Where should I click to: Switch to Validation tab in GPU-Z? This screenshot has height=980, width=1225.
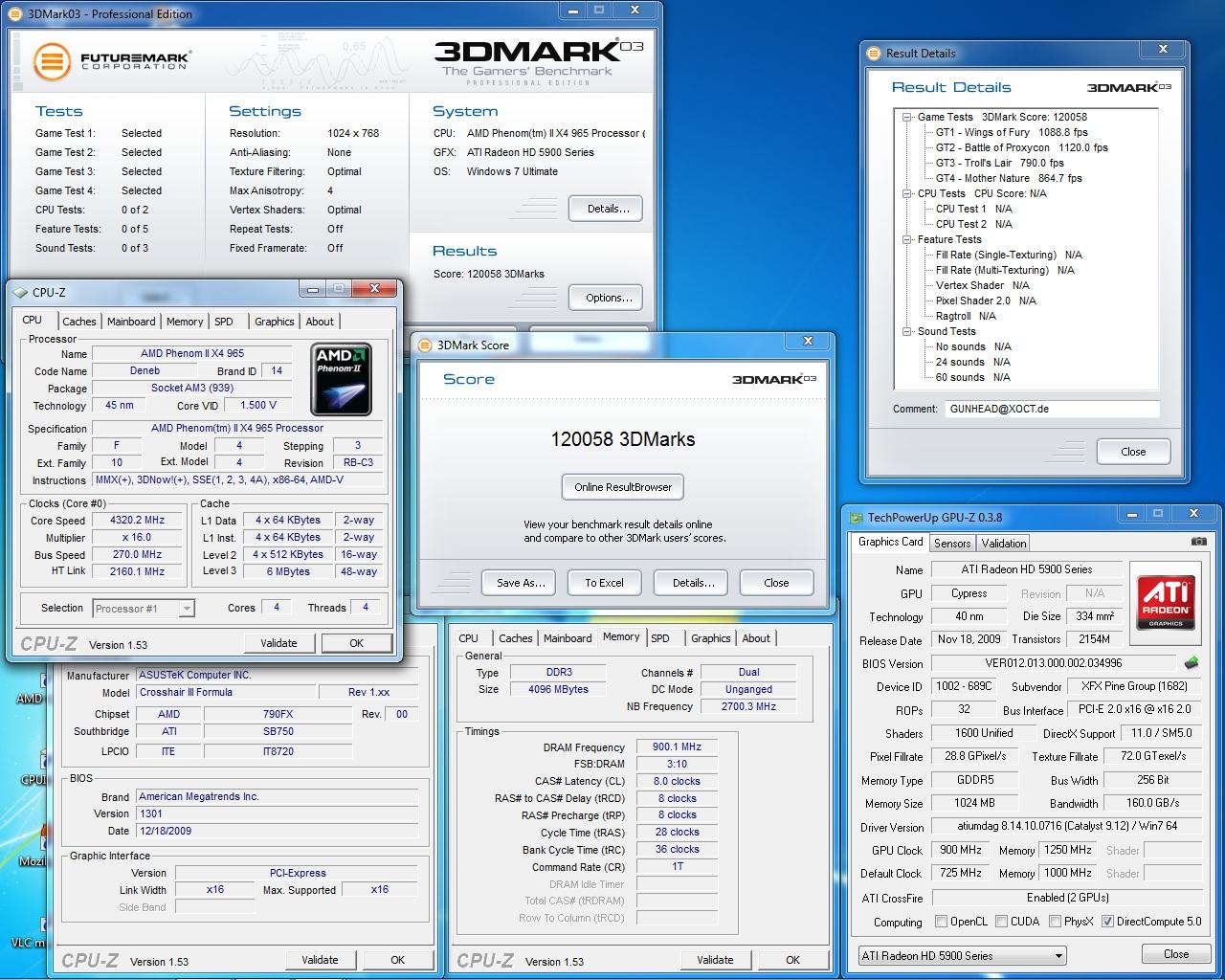1004,543
